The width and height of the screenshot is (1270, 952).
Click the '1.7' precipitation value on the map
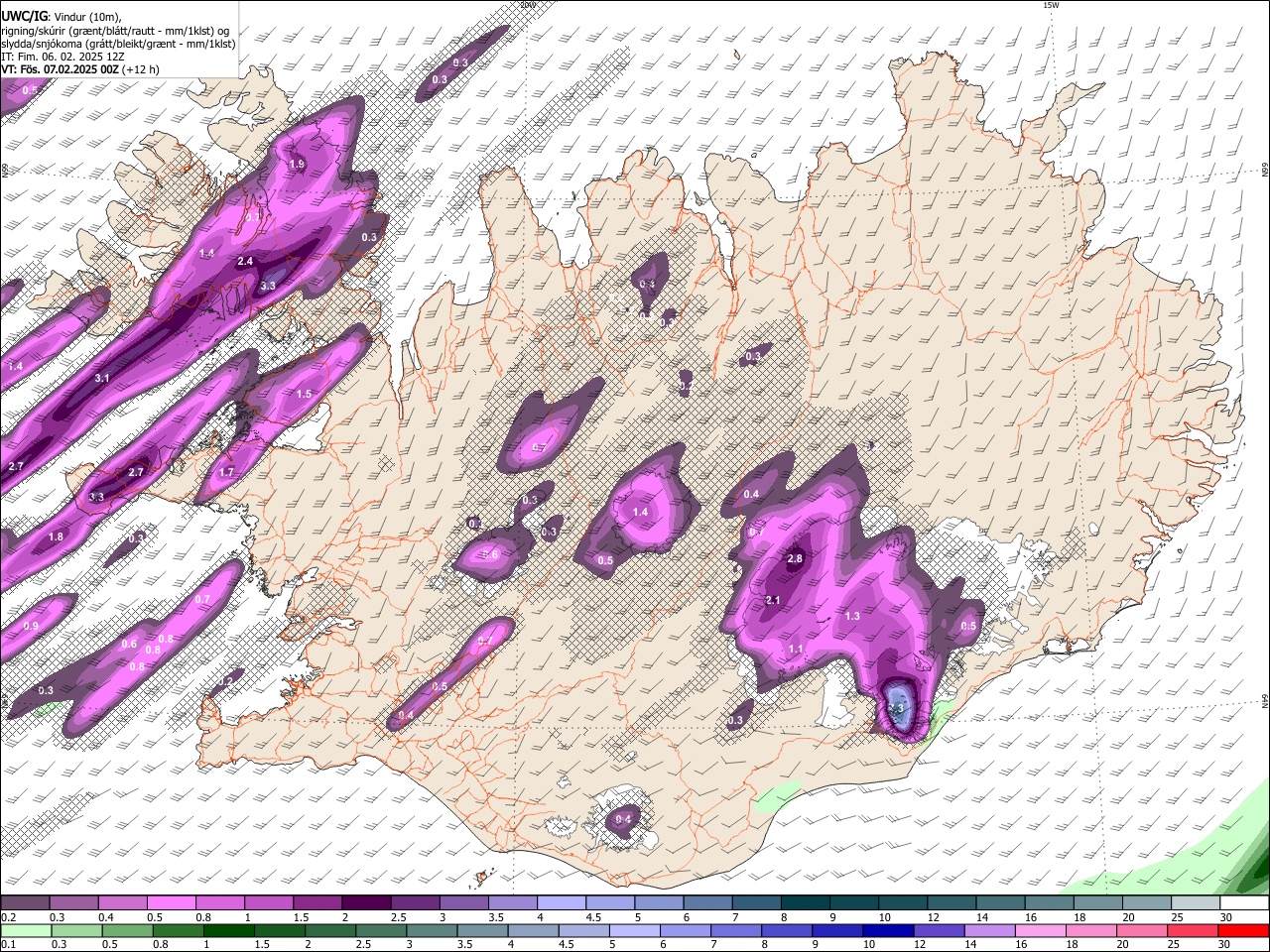(226, 473)
